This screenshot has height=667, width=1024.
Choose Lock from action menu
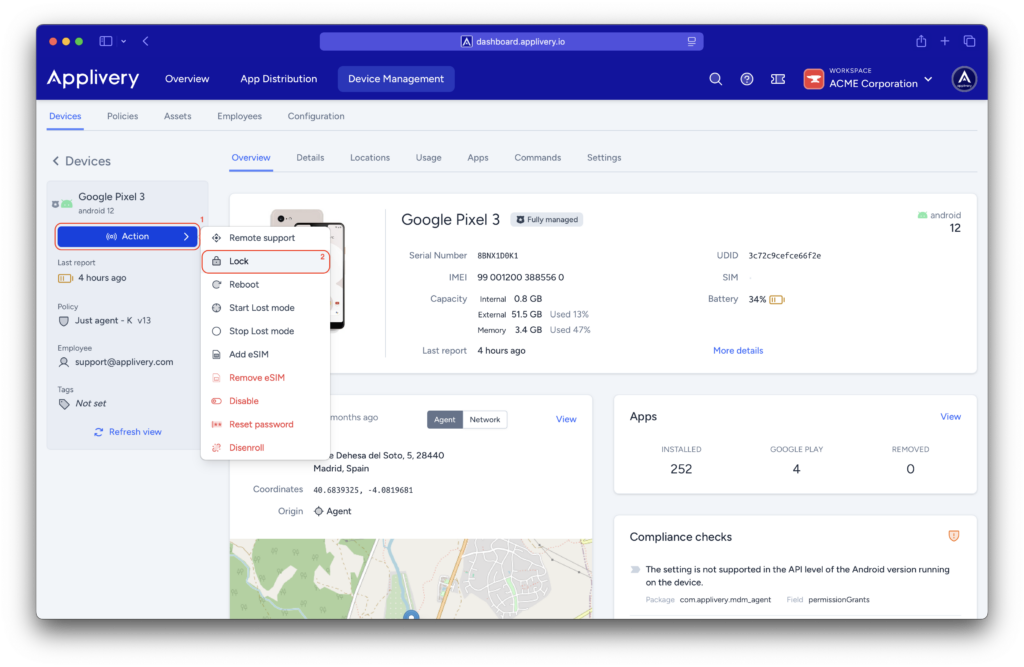pyautogui.click(x=265, y=261)
